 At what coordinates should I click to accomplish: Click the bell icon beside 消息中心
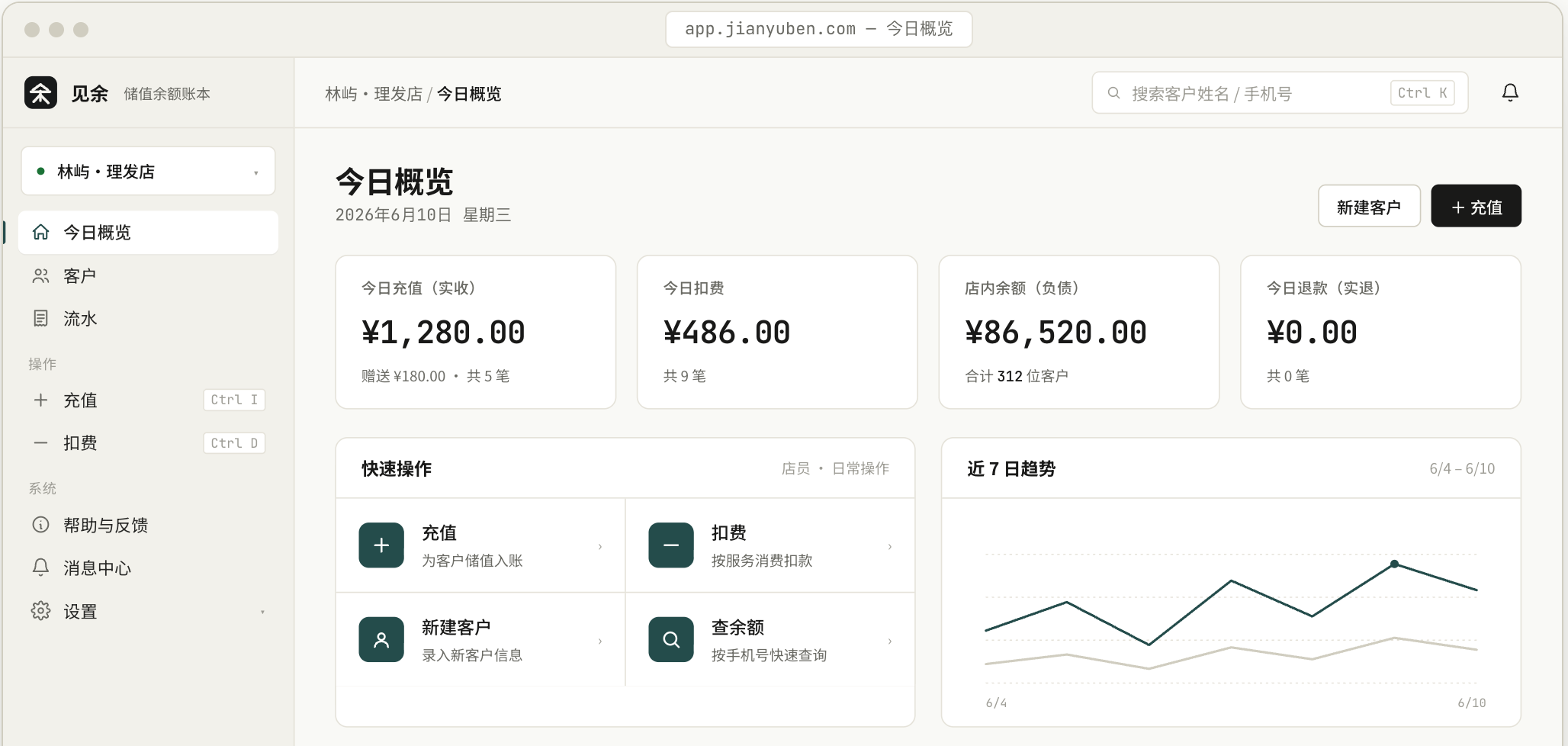tap(40, 568)
